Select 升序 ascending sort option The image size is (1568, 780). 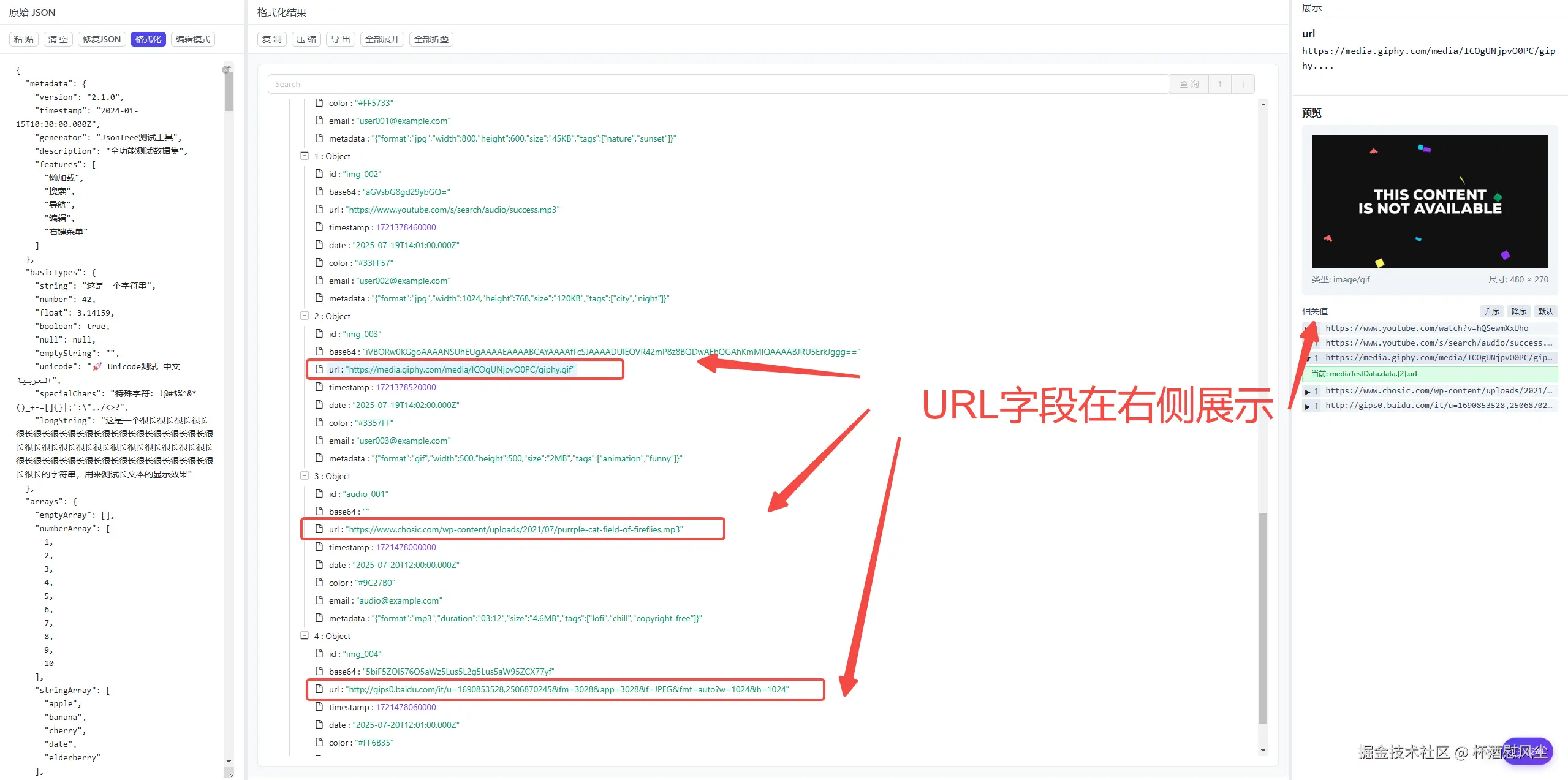point(1491,311)
